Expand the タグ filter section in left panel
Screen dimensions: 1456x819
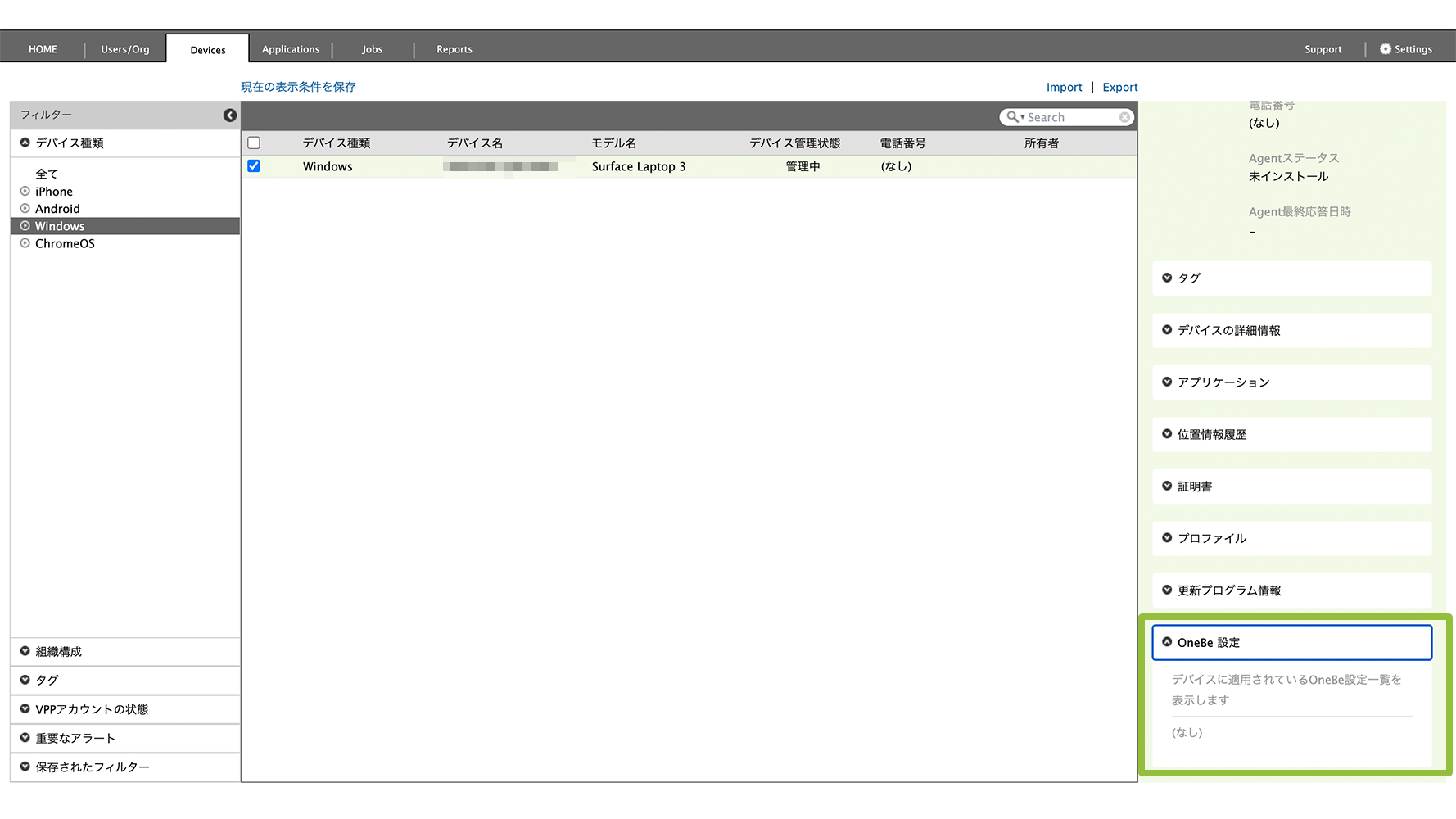(125, 681)
